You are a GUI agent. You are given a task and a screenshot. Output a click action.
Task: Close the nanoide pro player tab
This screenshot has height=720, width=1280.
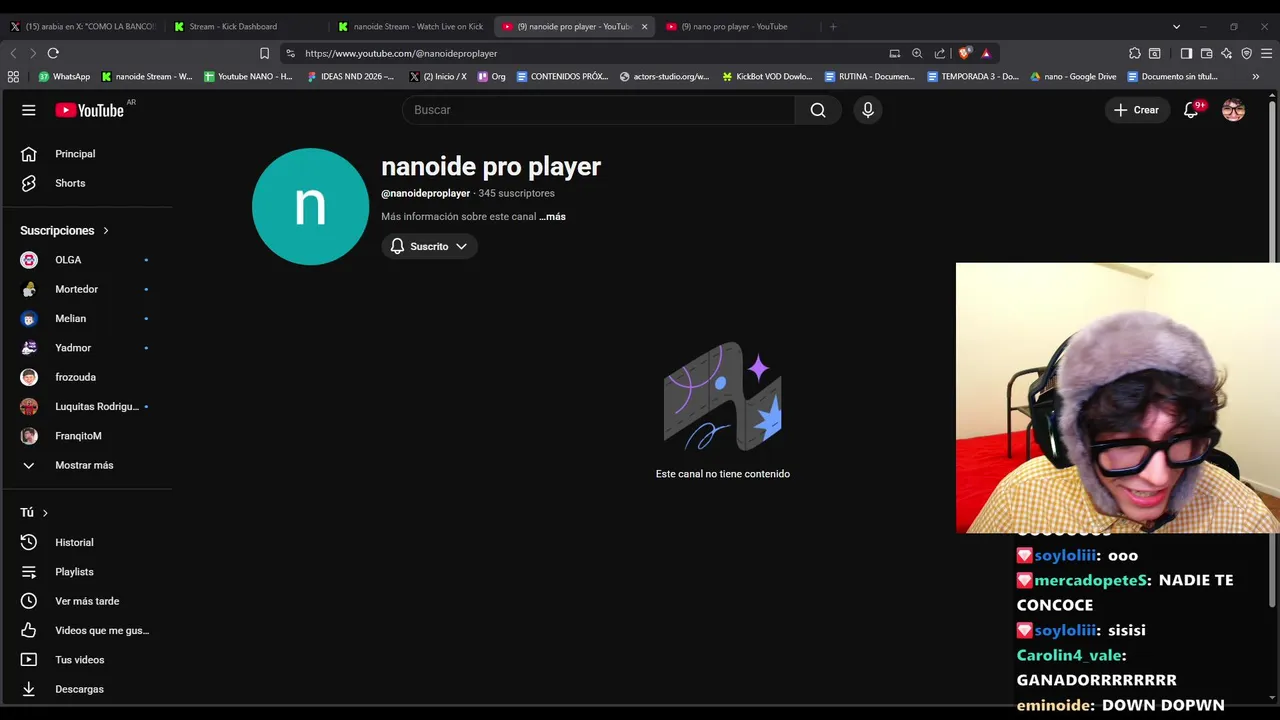[644, 27]
